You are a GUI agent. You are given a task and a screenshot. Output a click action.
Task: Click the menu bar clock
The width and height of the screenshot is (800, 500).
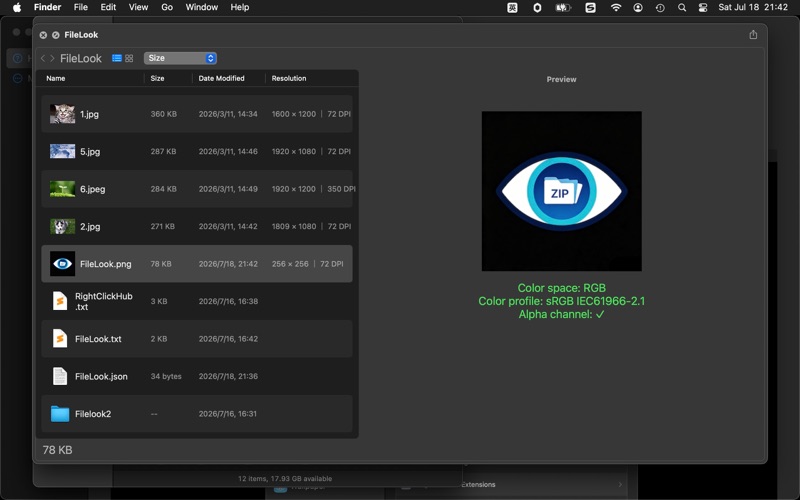[753, 7]
